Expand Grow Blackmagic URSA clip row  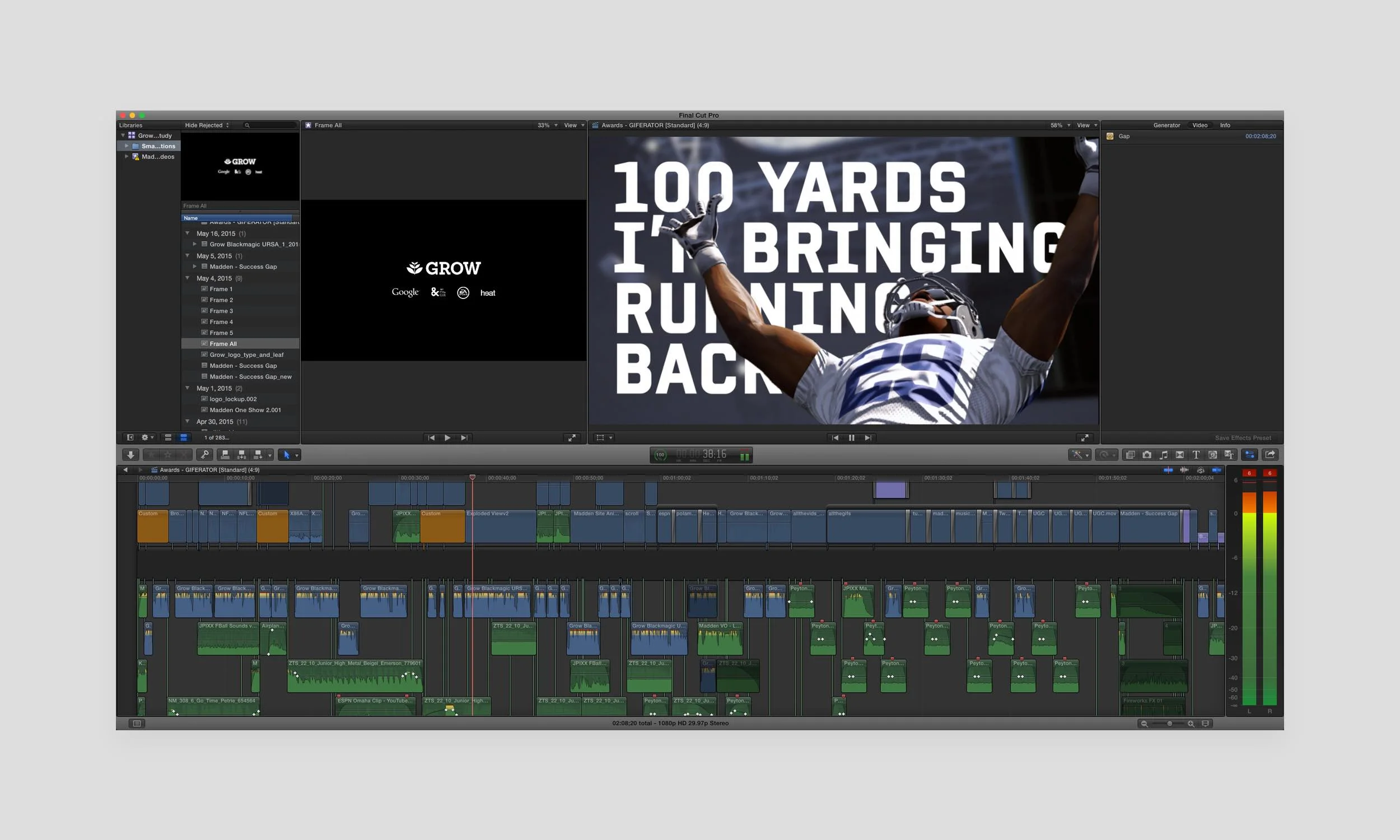(195, 244)
